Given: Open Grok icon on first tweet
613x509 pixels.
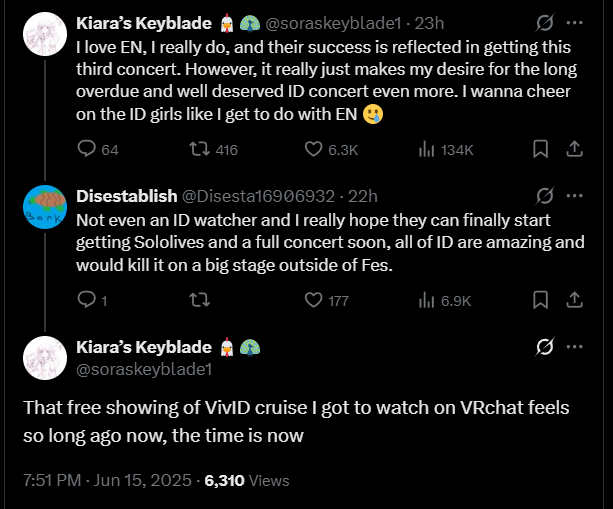Looking at the screenshot, I should coord(546,21).
